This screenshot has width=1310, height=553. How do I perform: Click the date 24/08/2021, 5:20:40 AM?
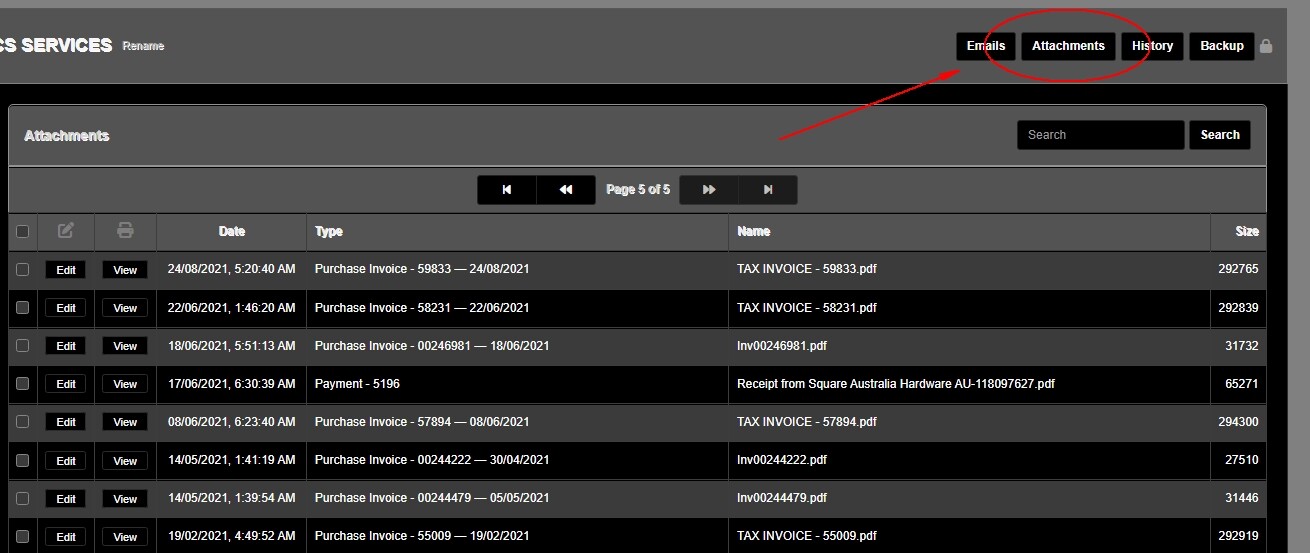pos(232,269)
